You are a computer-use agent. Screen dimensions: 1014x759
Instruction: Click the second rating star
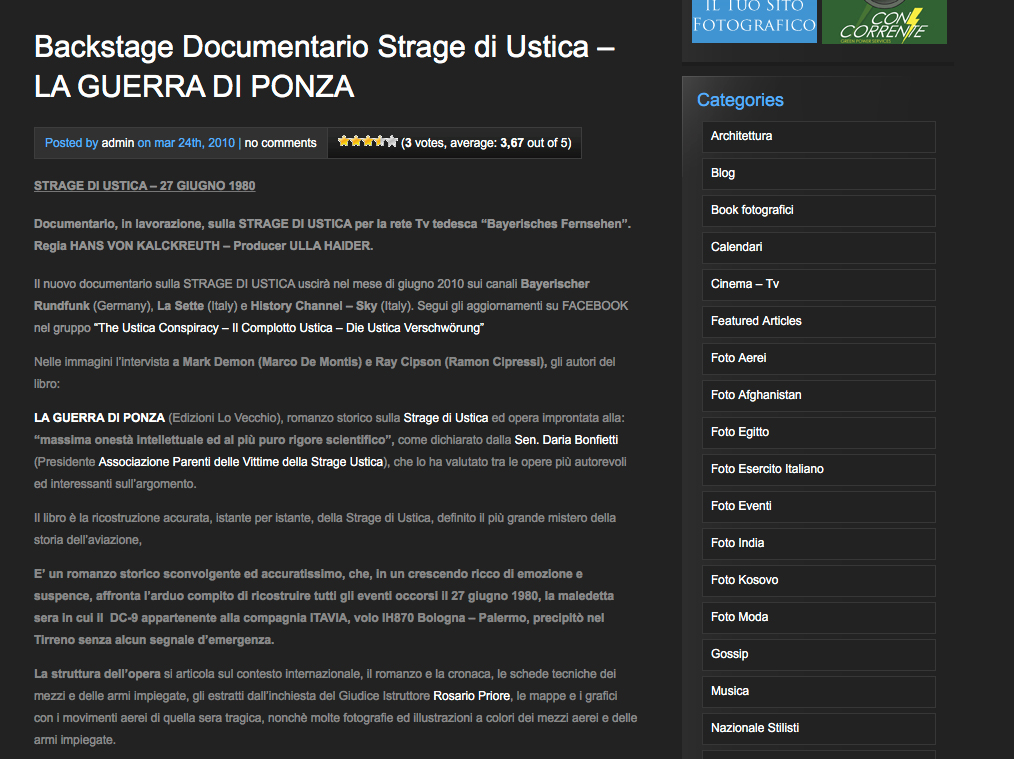pos(356,142)
